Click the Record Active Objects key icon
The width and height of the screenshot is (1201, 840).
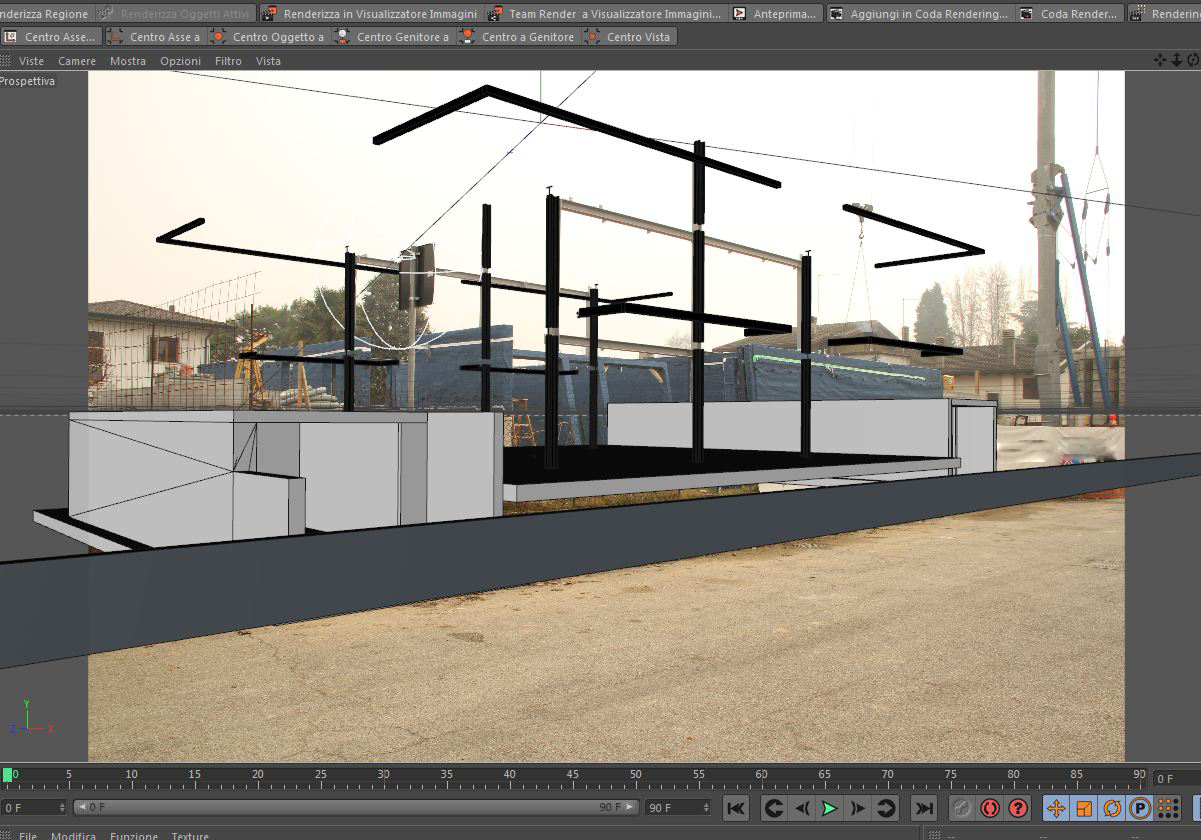[x=962, y=808]
